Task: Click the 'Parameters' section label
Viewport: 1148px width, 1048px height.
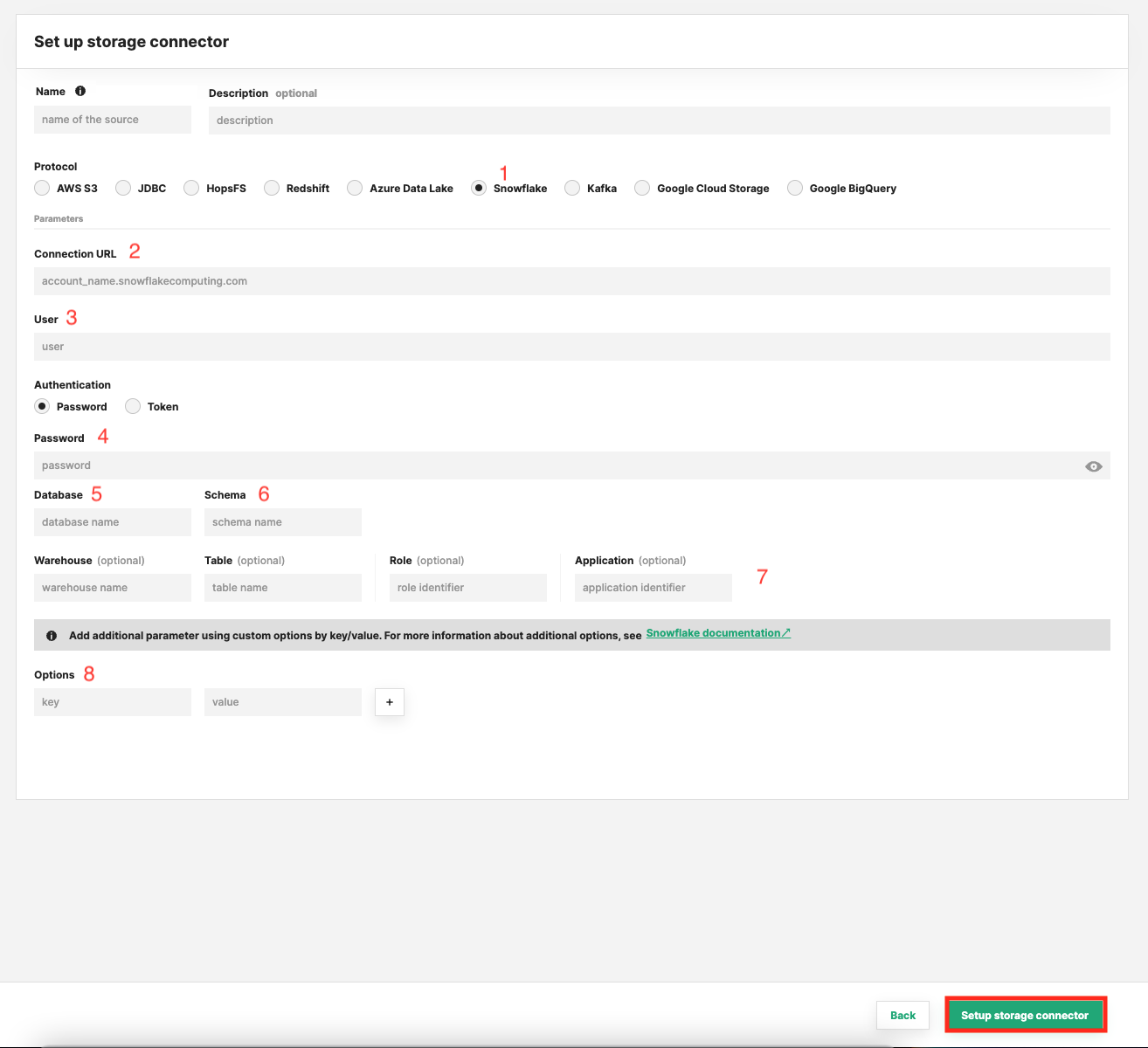Action: point(59,218)
